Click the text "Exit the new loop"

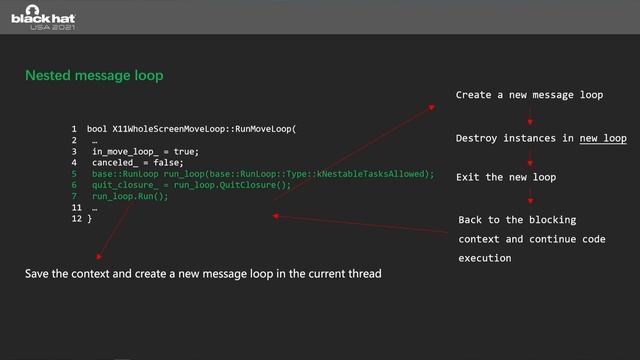tap(506, 177)
